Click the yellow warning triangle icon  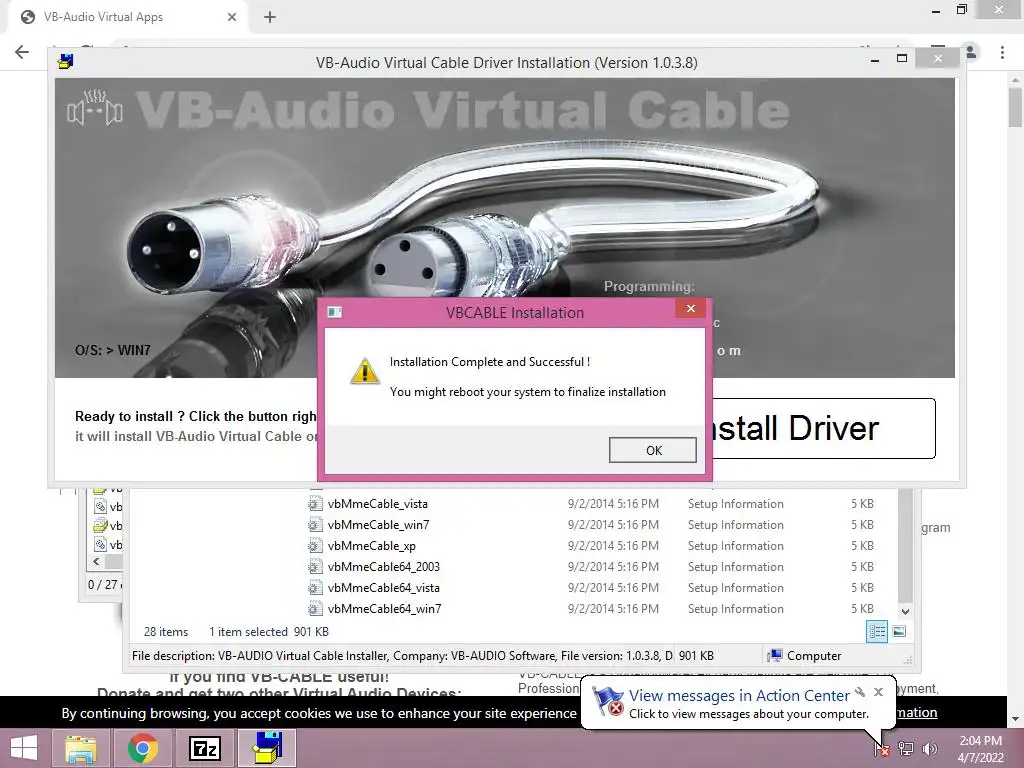click(x=364, y=371)
